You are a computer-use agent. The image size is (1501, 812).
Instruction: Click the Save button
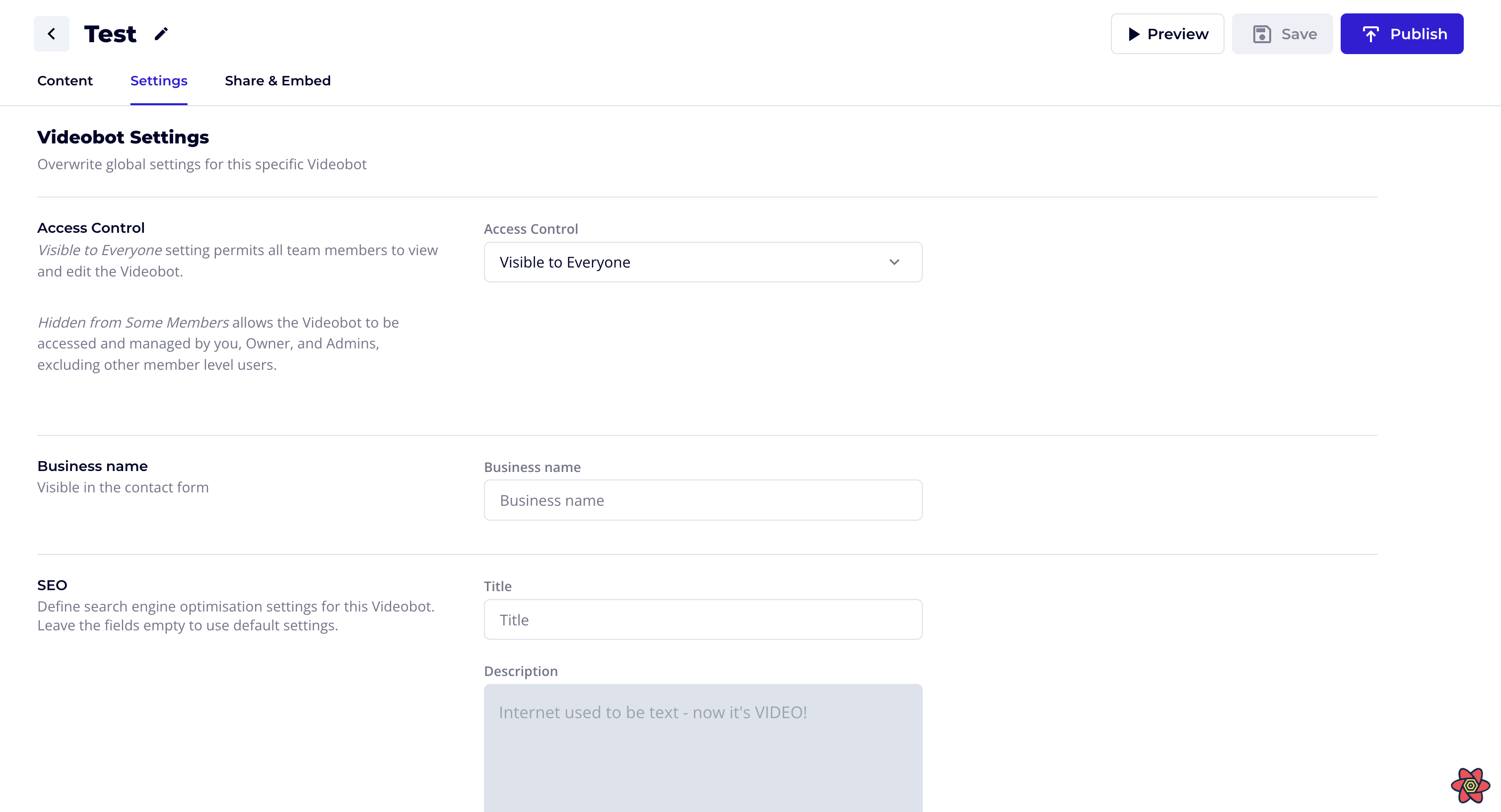(1282, 34)
